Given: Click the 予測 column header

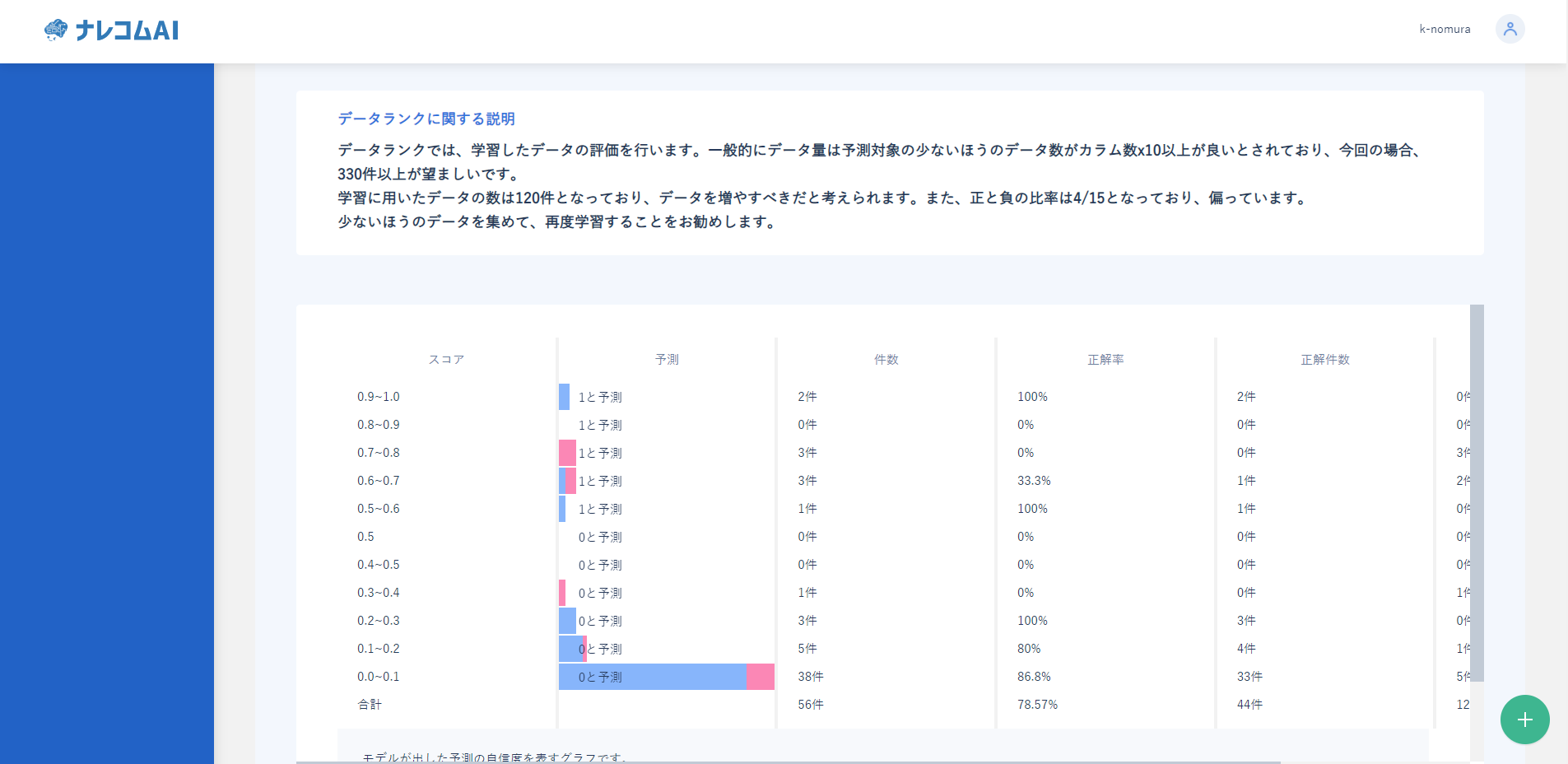Looking at the screenshot, I should 666,359.
